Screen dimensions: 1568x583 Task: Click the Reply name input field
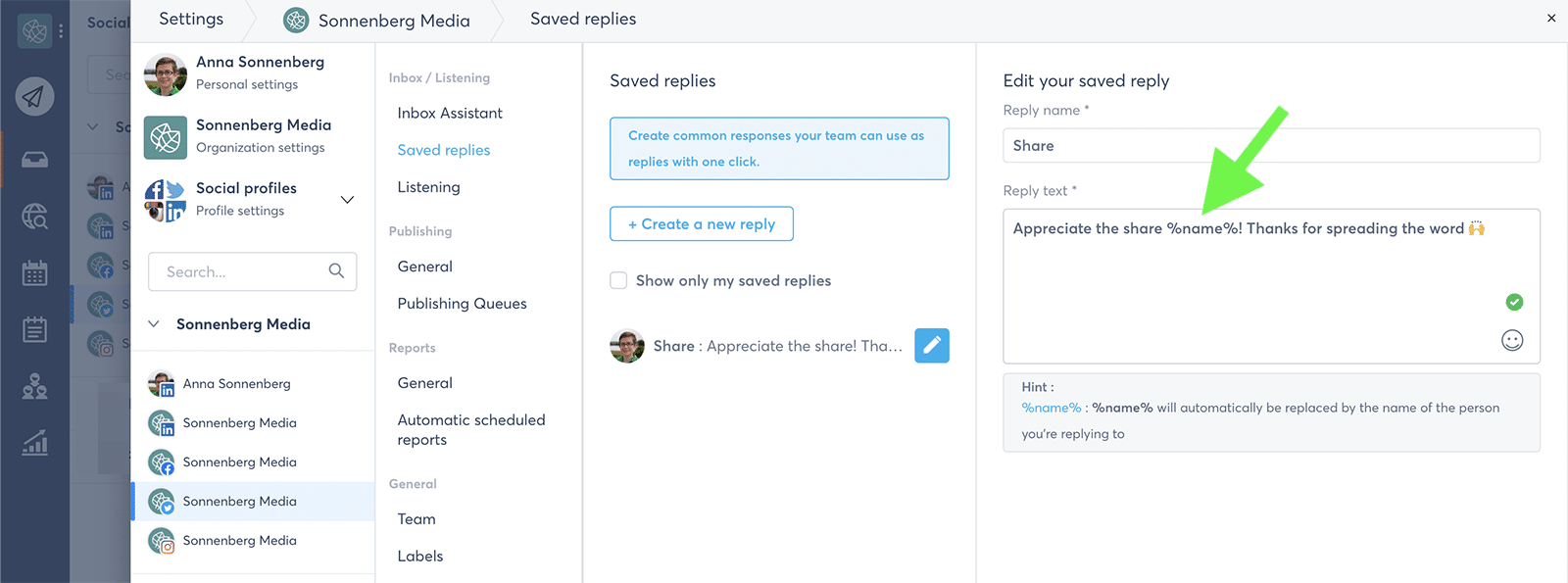[1271, 146]
